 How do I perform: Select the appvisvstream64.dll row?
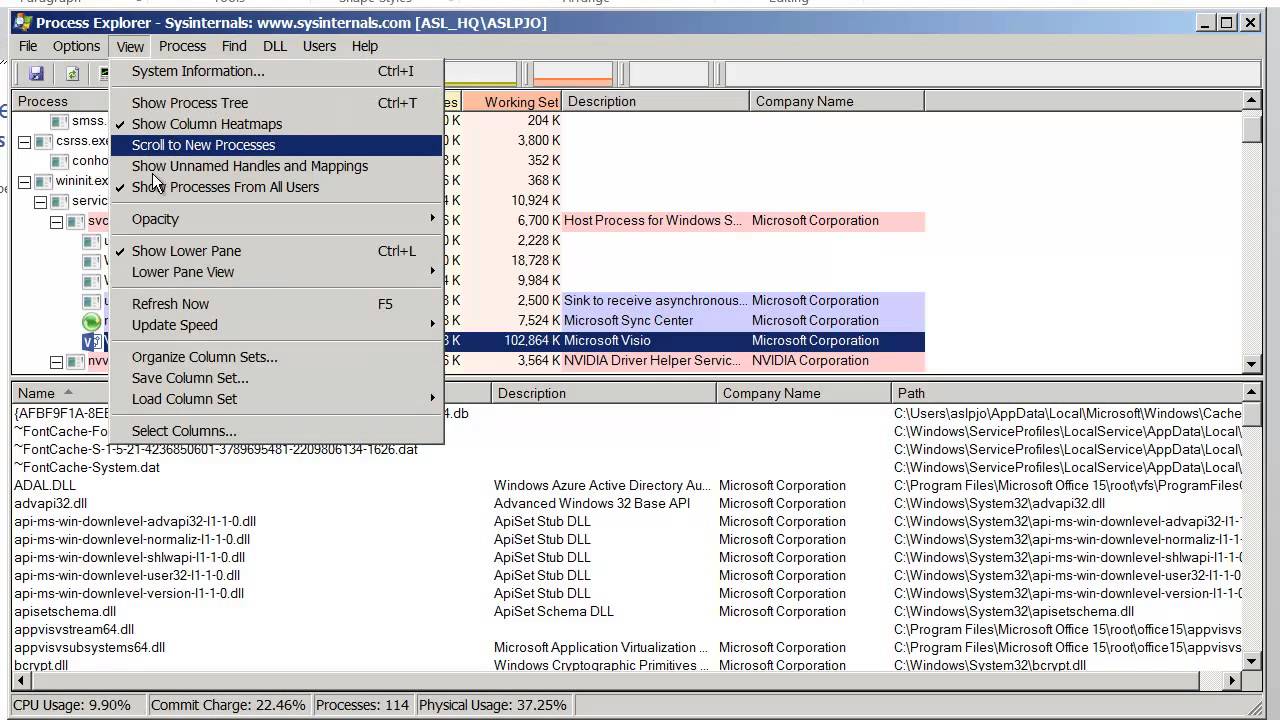click(x=627, y=629)
